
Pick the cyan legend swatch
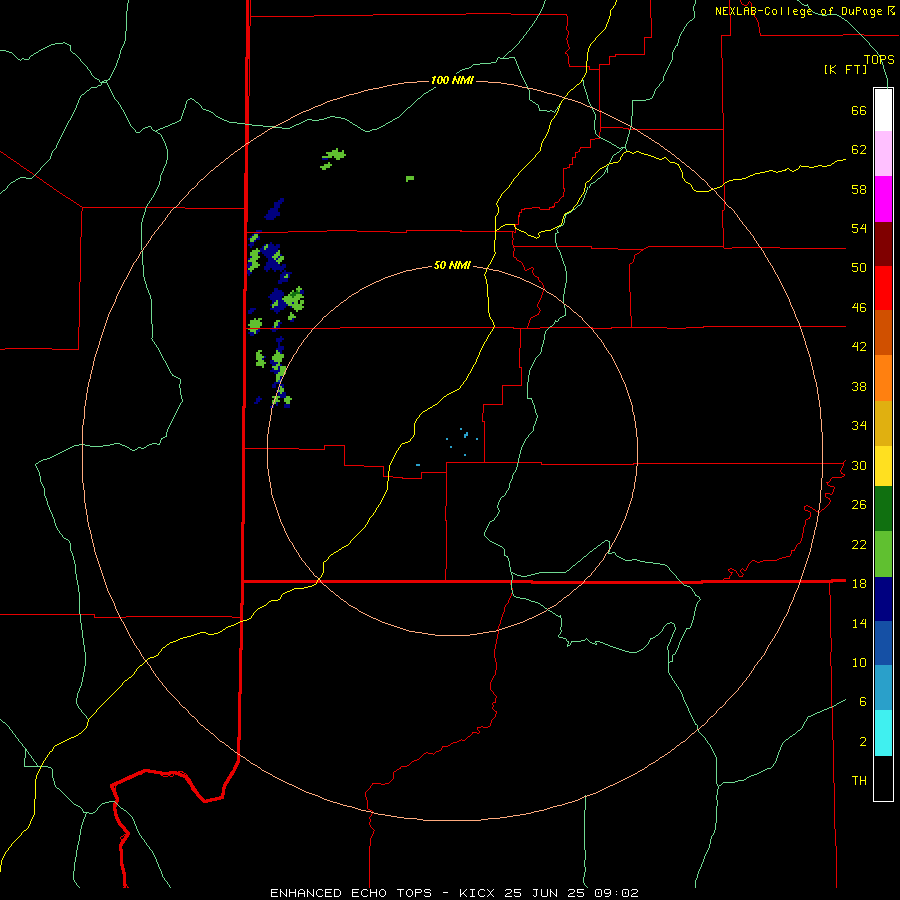pos(883,733)
